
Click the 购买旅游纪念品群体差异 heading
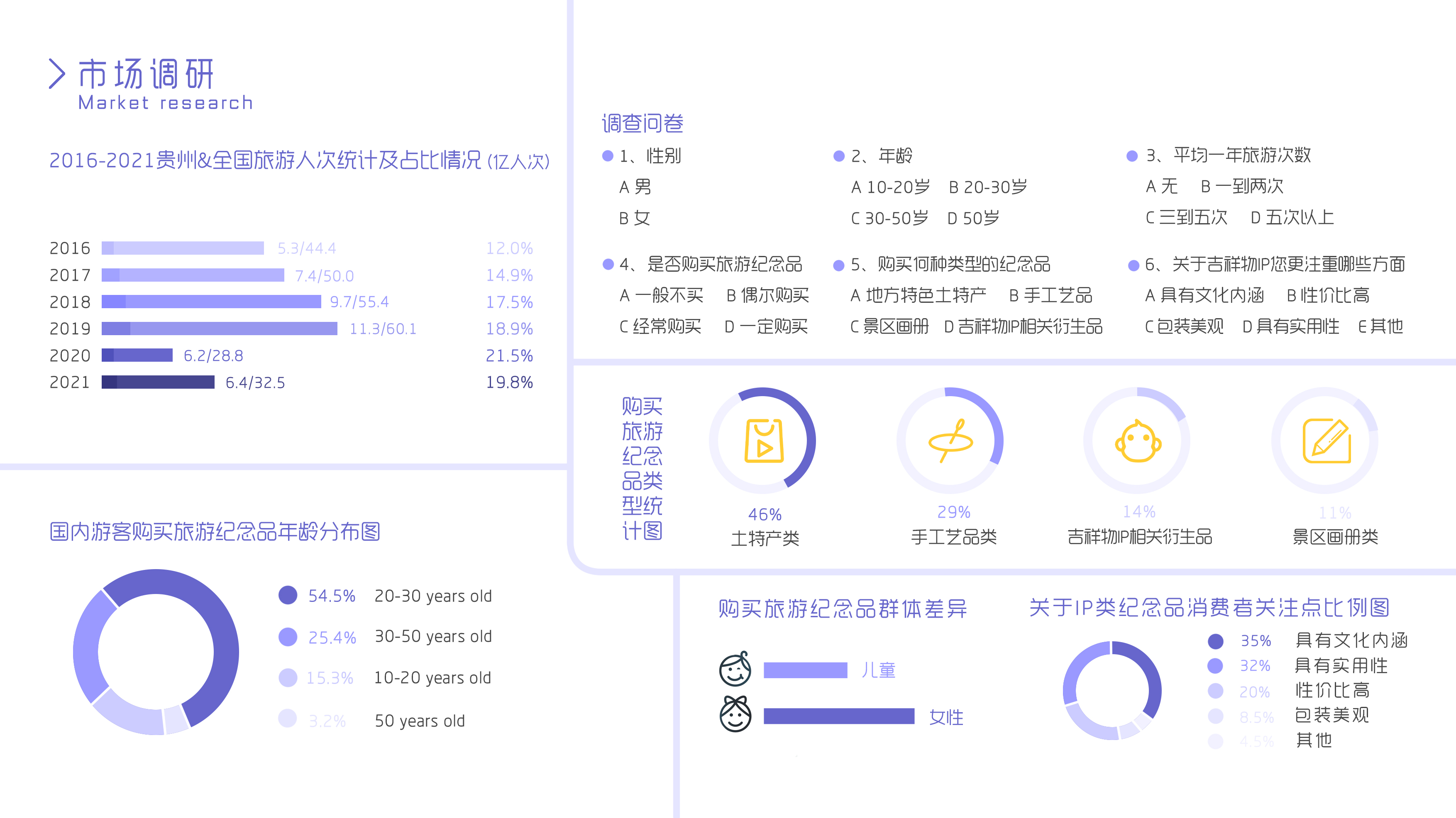pyautogui.click(x=842, y=609)
